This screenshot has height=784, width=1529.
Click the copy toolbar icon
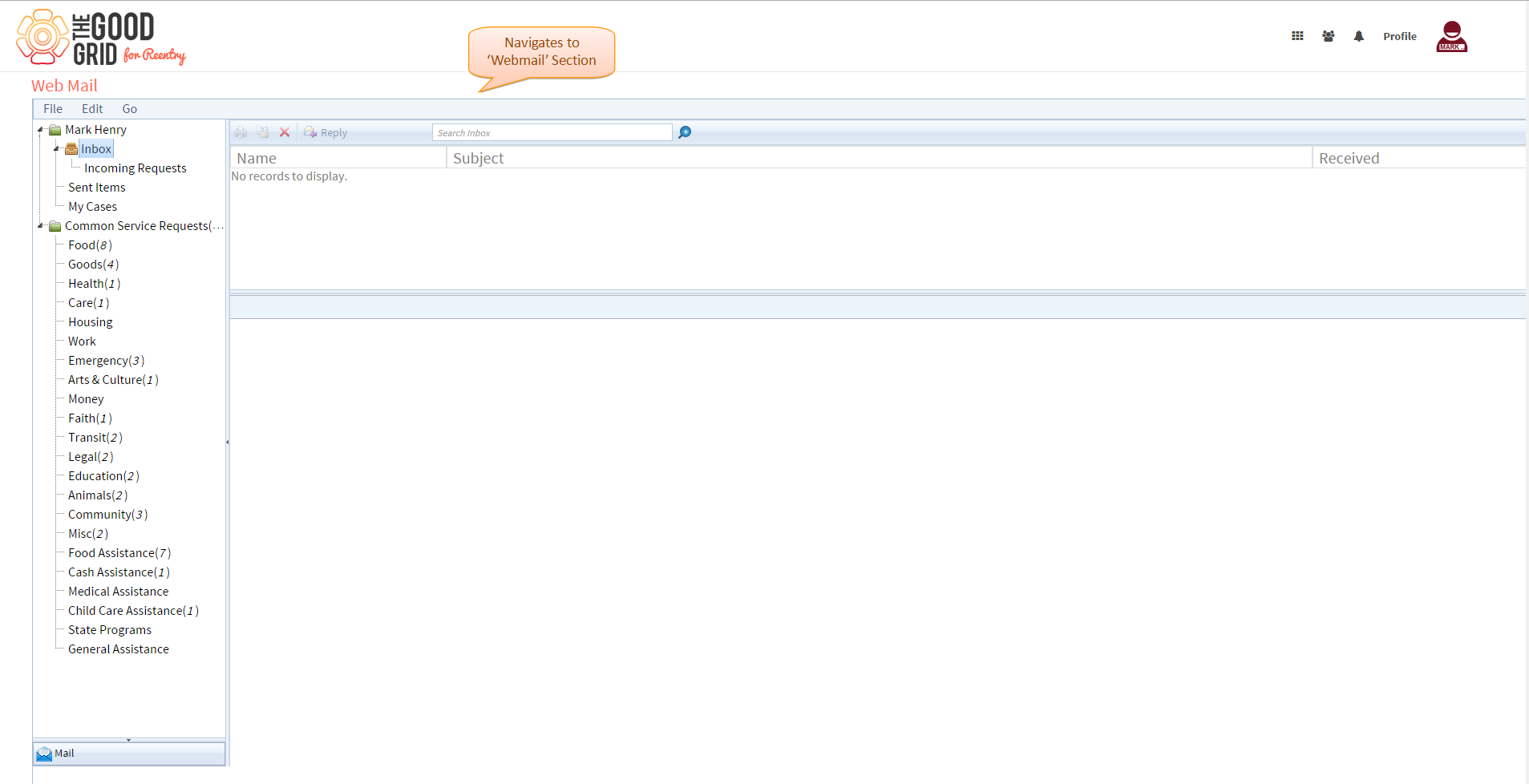click(263, 132)
